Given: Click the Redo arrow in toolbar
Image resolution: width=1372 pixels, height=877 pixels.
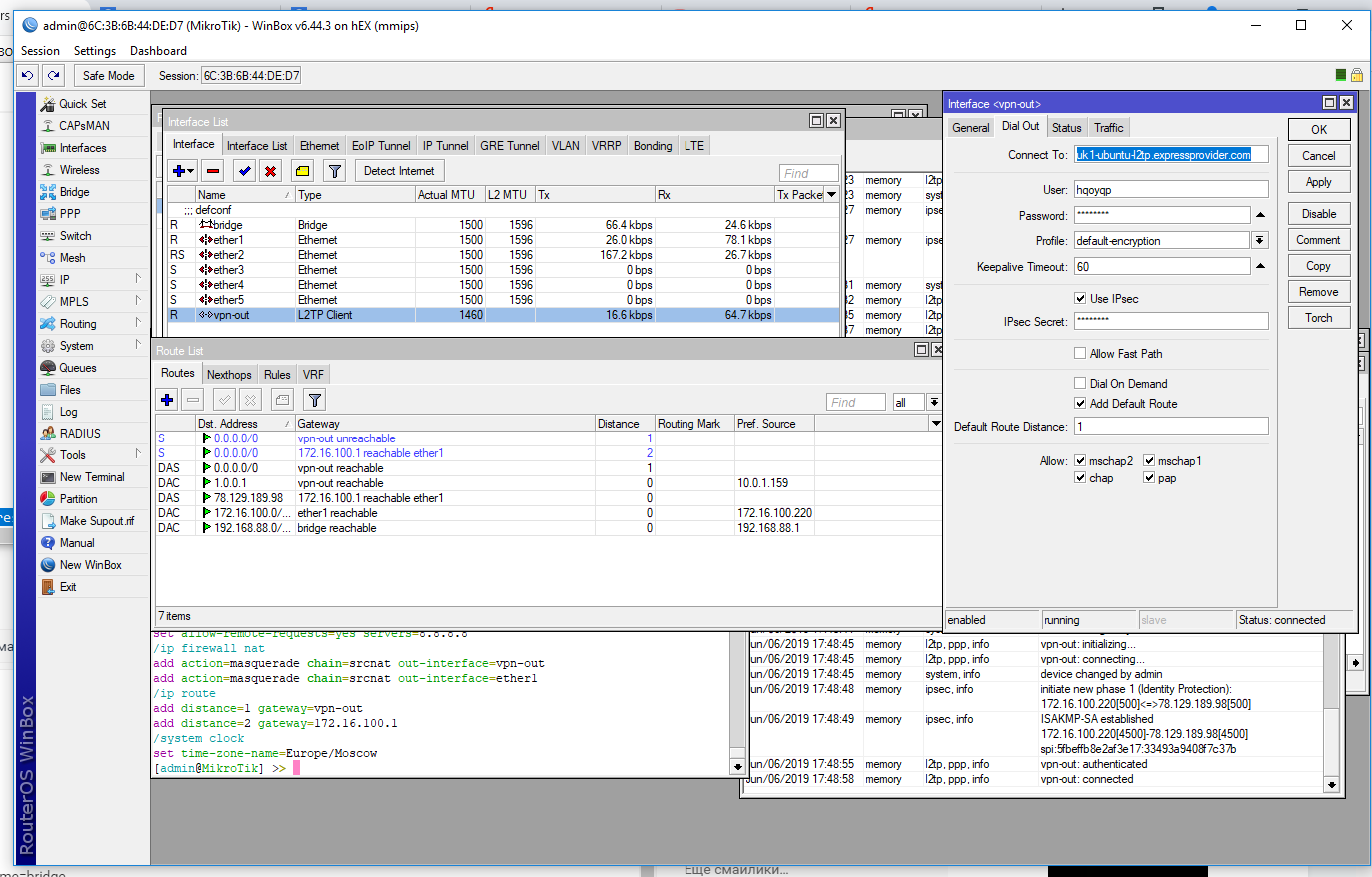Looking at the screenshot, I should 54,75.
